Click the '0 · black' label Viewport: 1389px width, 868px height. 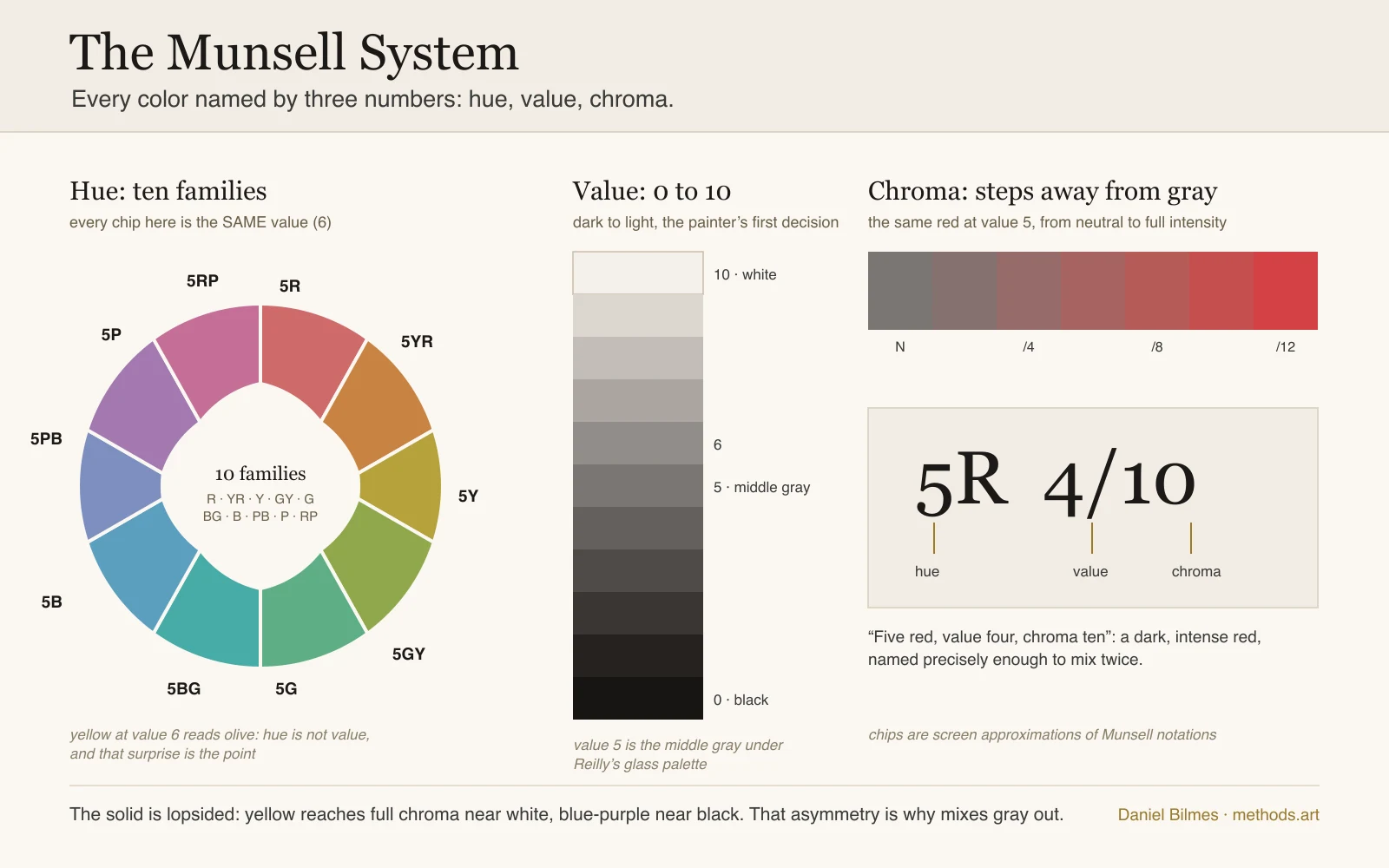point(741,700)
